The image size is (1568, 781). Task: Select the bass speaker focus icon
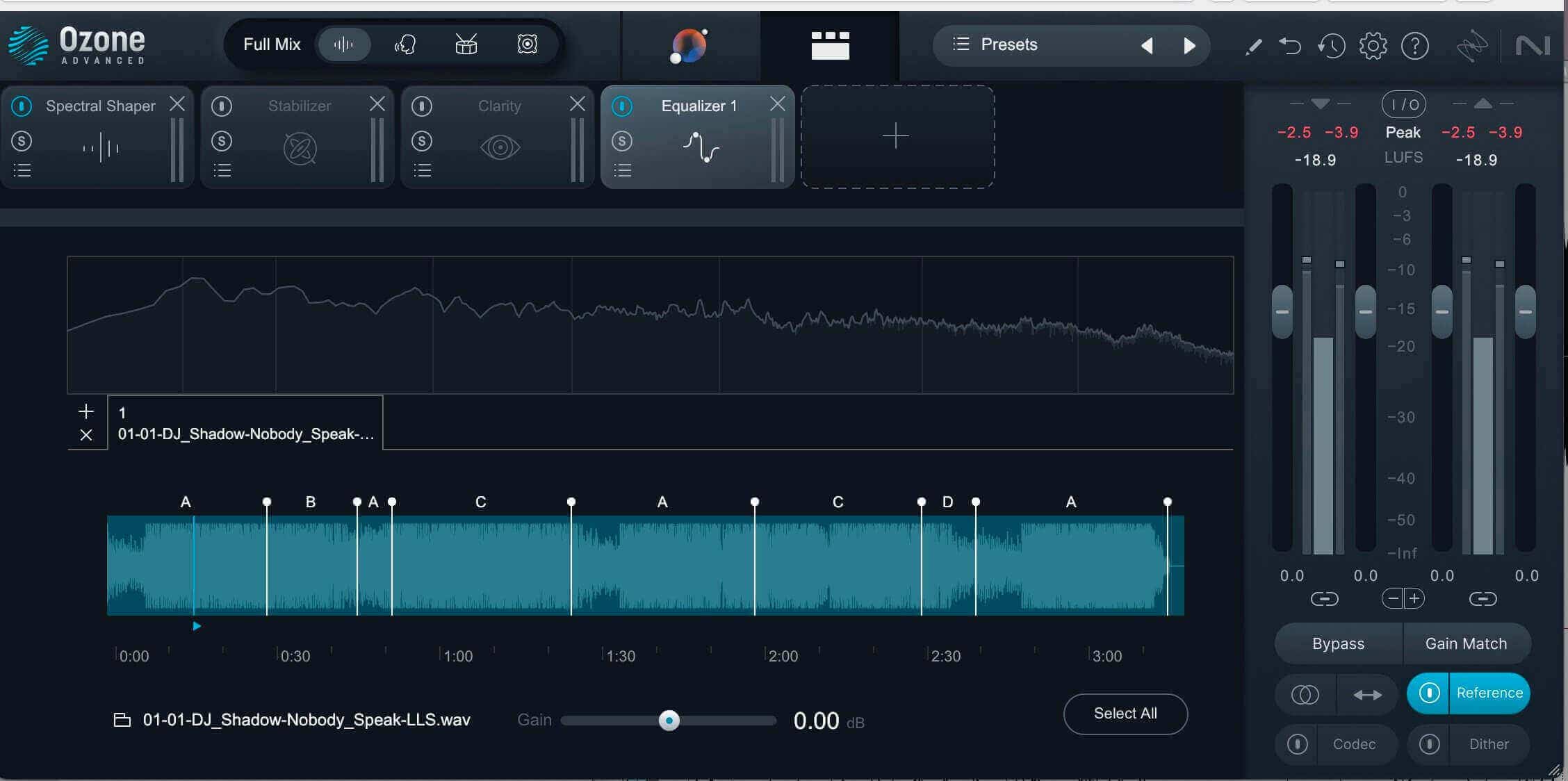coord(528,45)
